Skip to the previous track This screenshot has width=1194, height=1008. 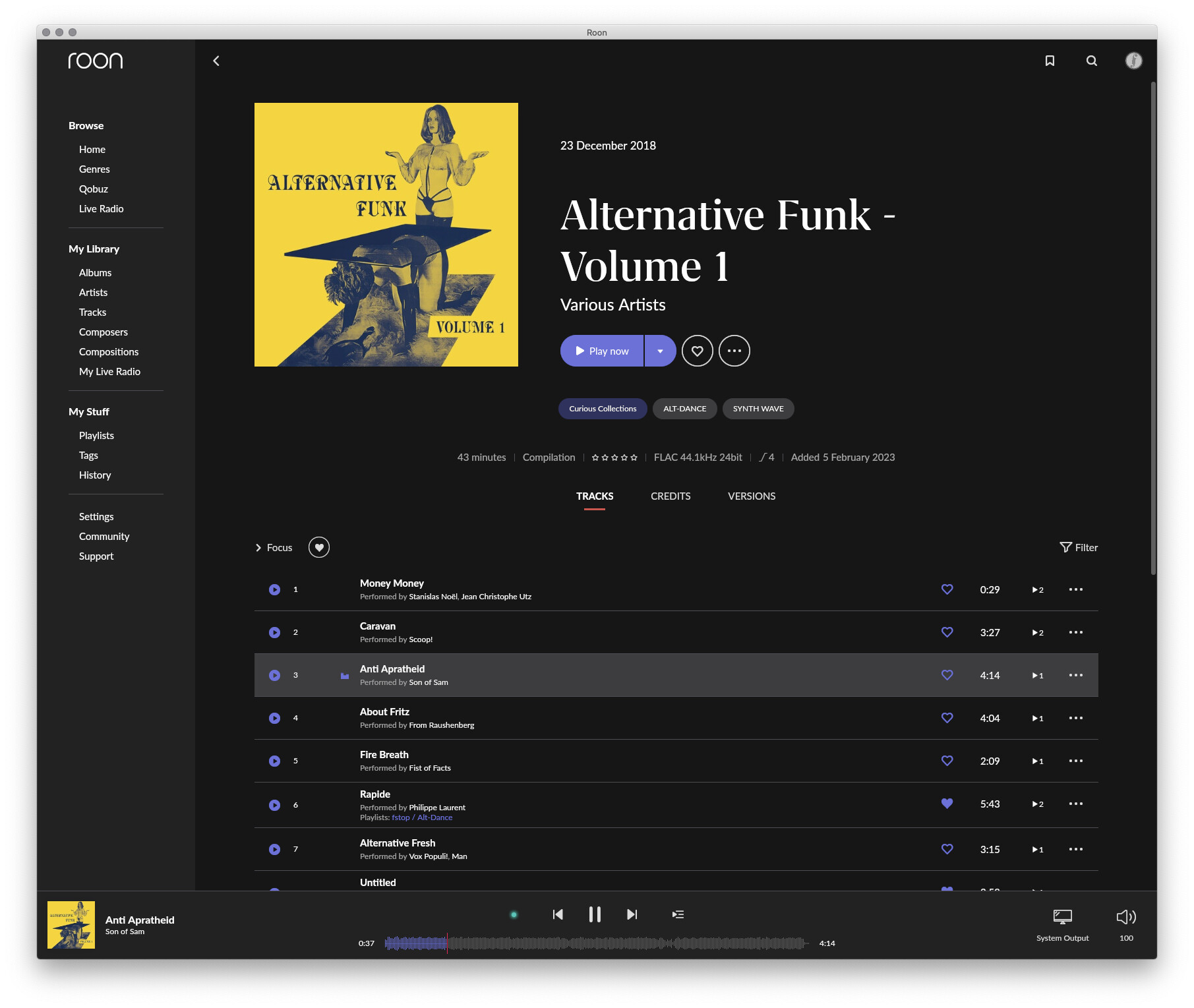(x=558, y=914)
